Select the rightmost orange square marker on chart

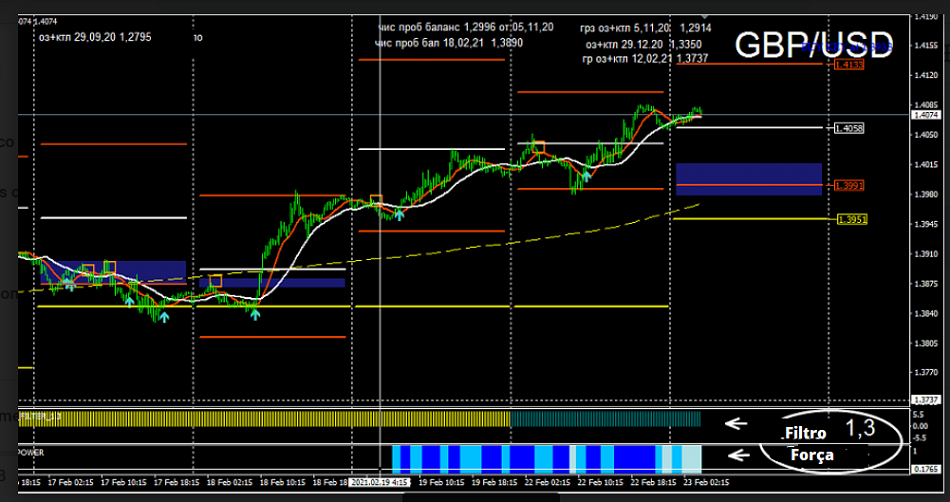[x=539, y=149]
